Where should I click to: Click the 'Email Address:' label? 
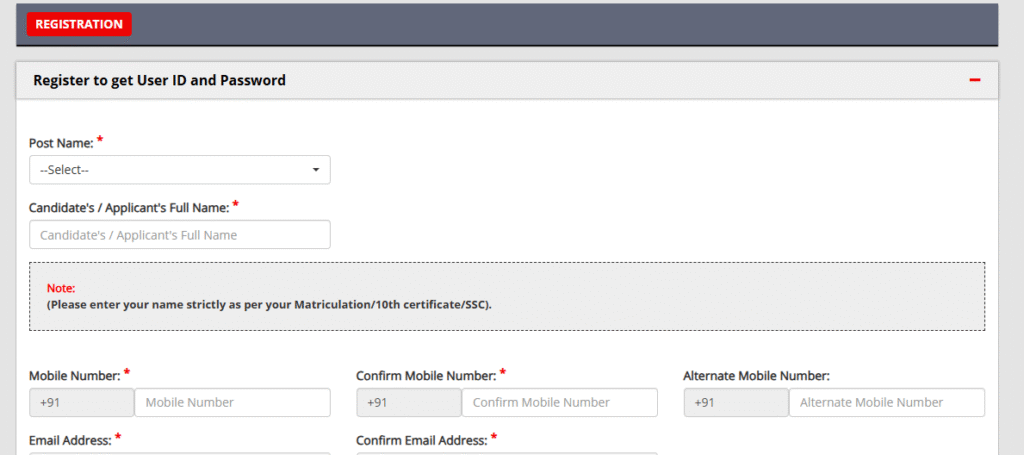tap(70, 439)
